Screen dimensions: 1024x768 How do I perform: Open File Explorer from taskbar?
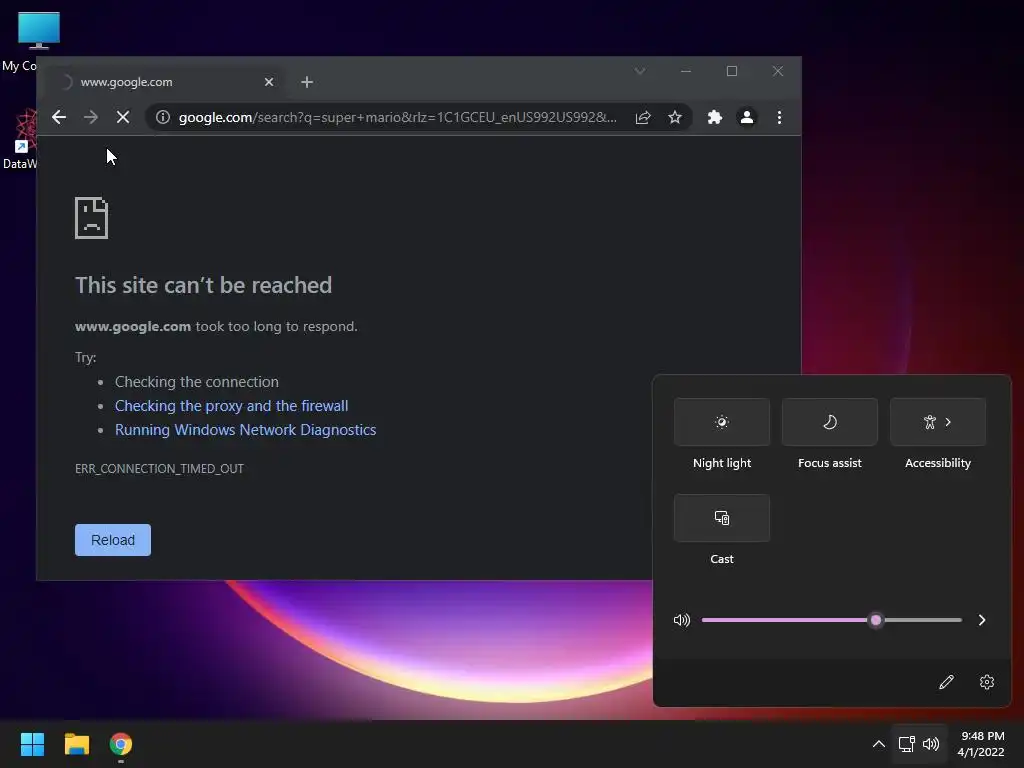tap(76, 744)
